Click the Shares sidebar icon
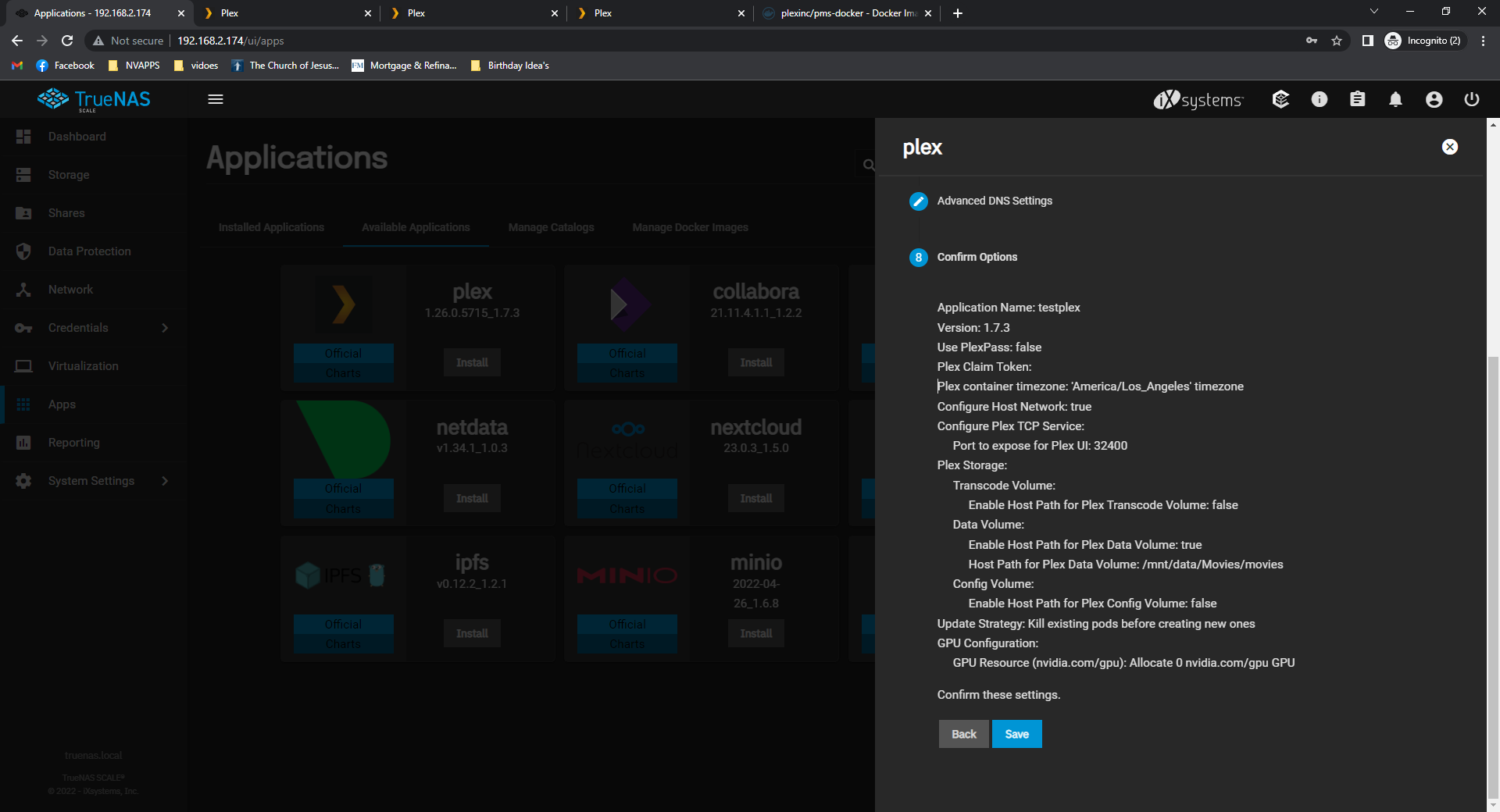The height and width of the screenshot is (812, 1500). click(x=23, y=213)
